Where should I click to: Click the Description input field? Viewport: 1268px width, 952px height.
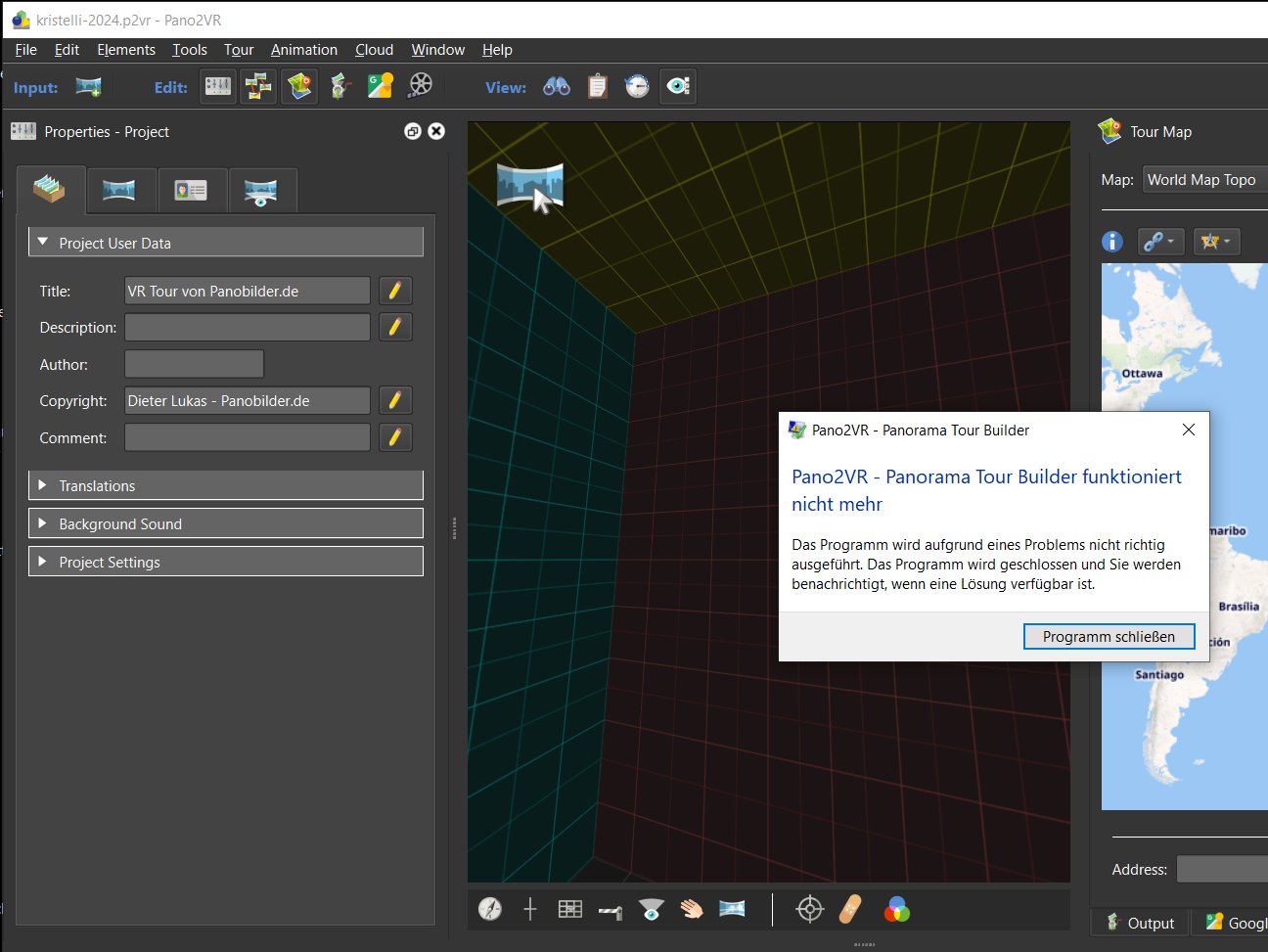(x=248, y=327)
